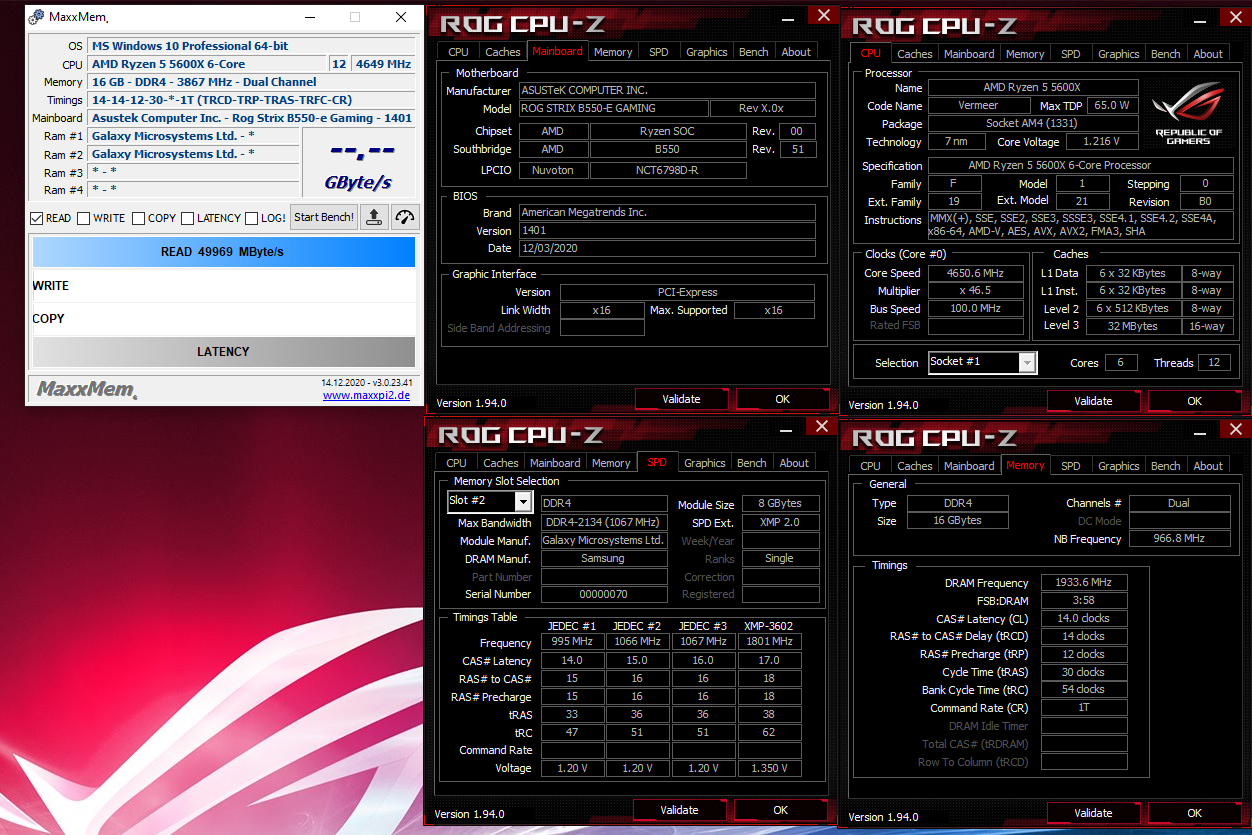Enable the LATENCY test checkbox
This screenshot has height=835, width=1252.
point(187,218)
